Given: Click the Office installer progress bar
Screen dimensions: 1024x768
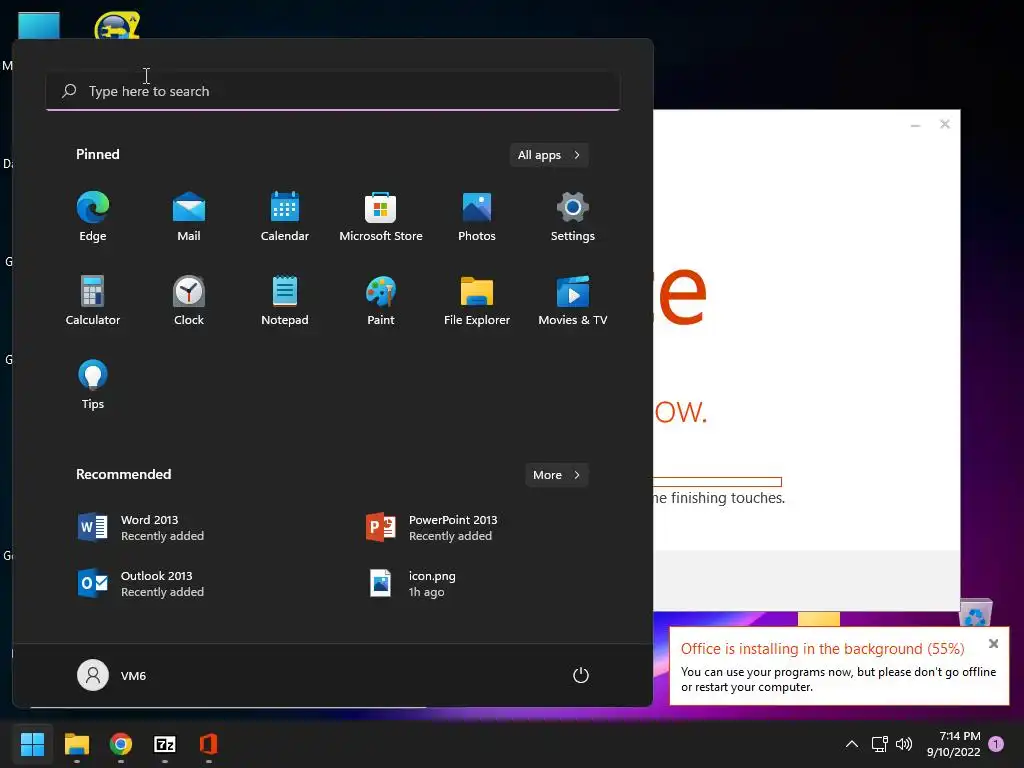Looking at the screenshot, I should [x=718, y=482].
